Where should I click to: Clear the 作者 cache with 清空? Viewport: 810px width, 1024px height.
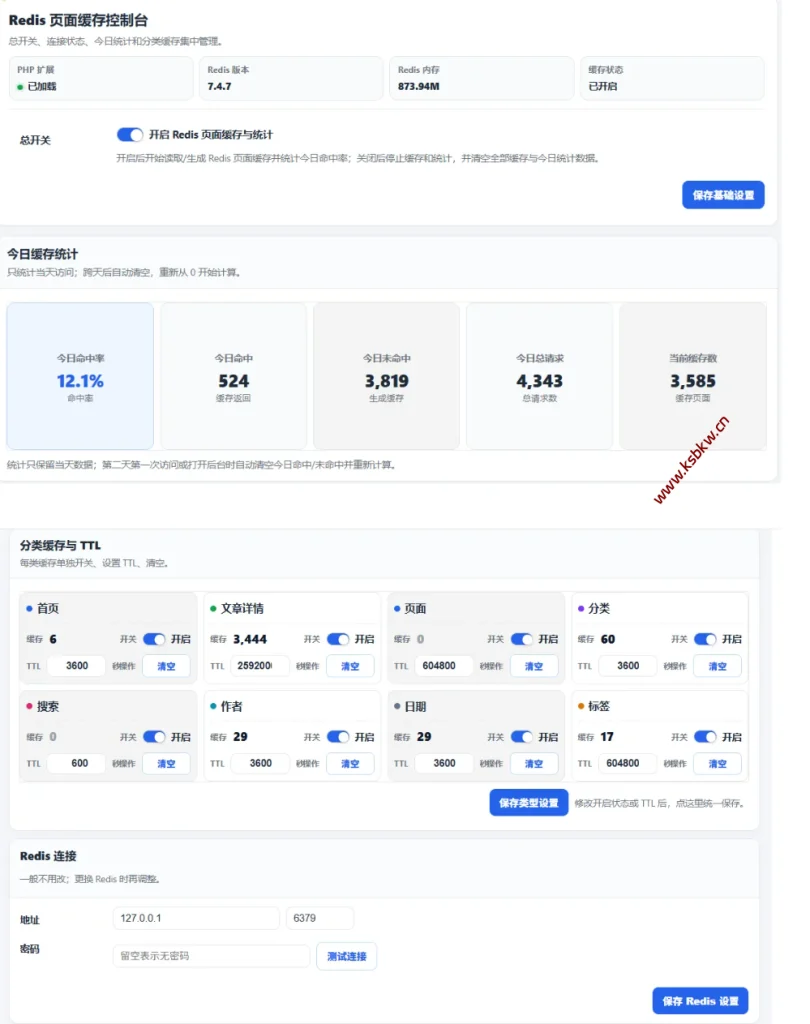coord(350,763)
